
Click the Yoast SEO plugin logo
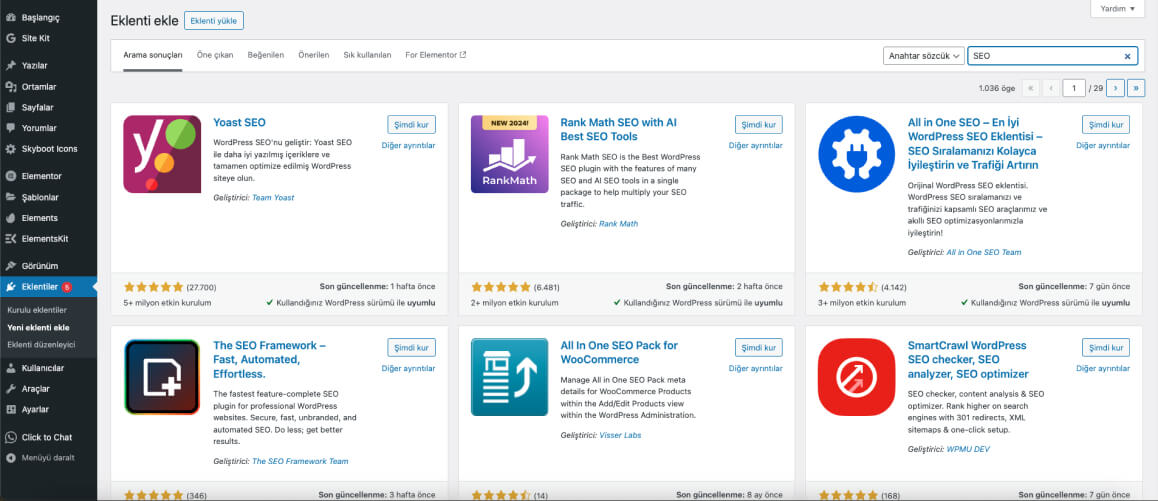click(x=162, y=154)
